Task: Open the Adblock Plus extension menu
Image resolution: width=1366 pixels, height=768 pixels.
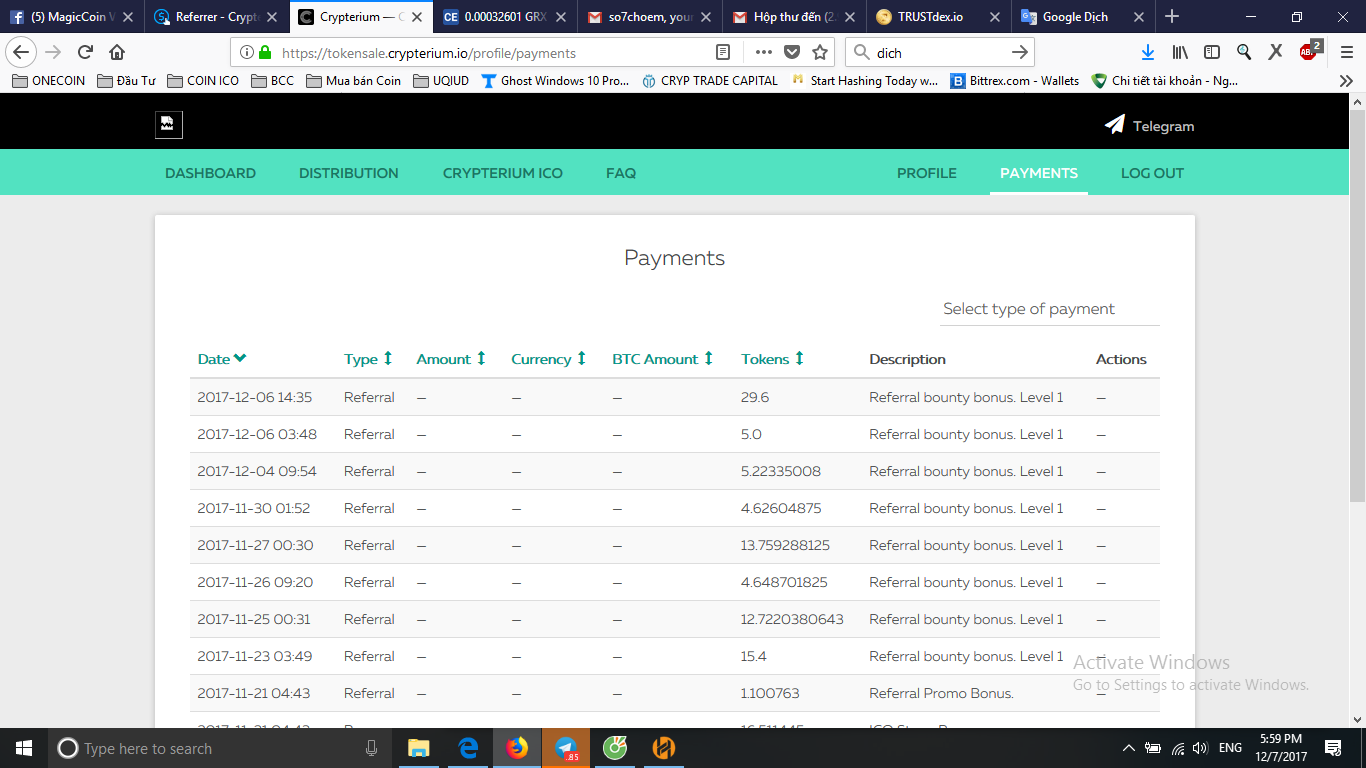Action: pyautogui.click(x=1309, y=51)
